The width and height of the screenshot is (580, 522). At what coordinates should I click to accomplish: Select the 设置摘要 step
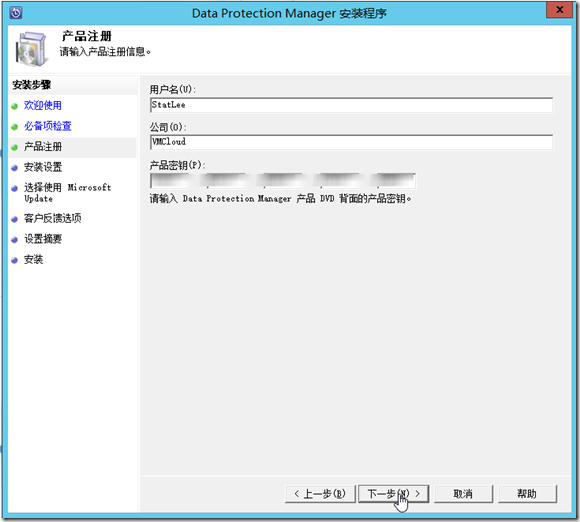tap(43, 239)
